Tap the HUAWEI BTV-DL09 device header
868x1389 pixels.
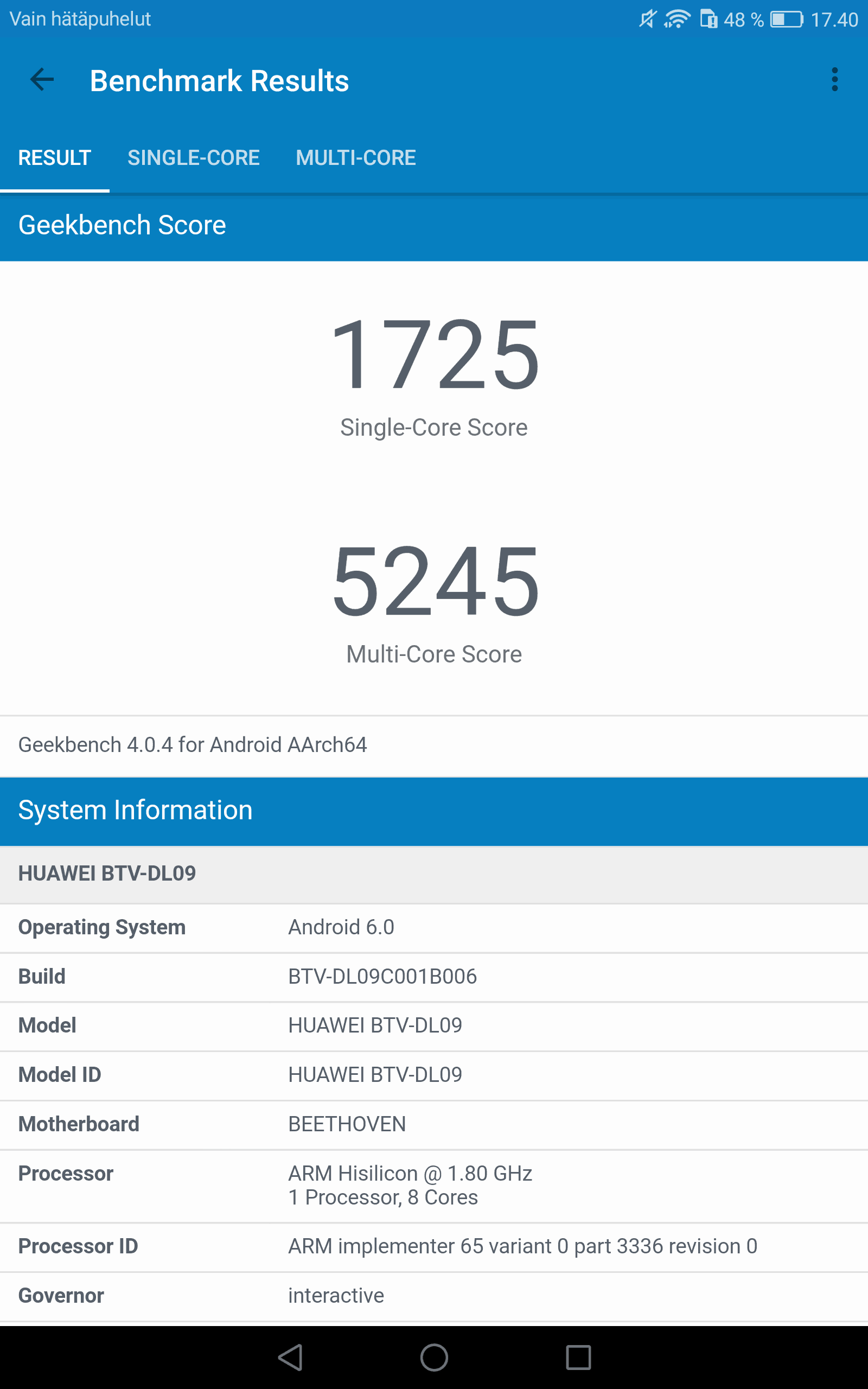pyautogui.click(x=107, y=873)
